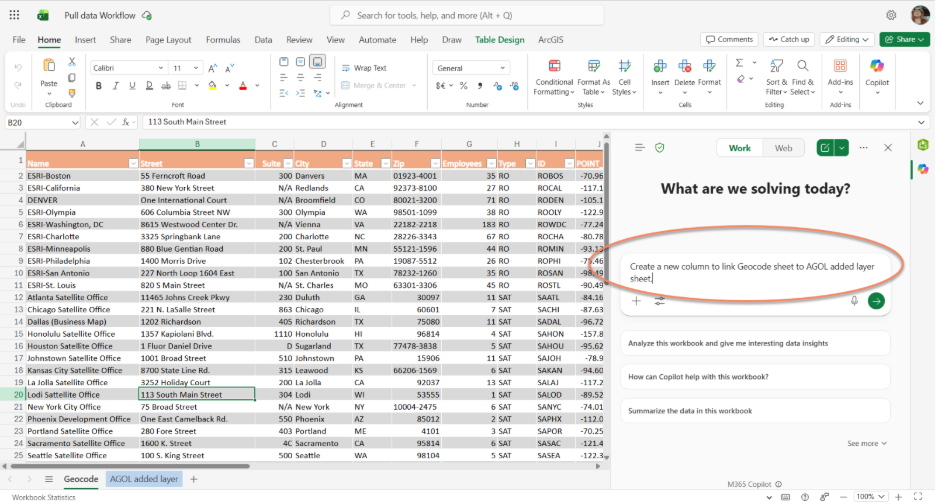Open the font name Calibri dropdown

[161, 68]
